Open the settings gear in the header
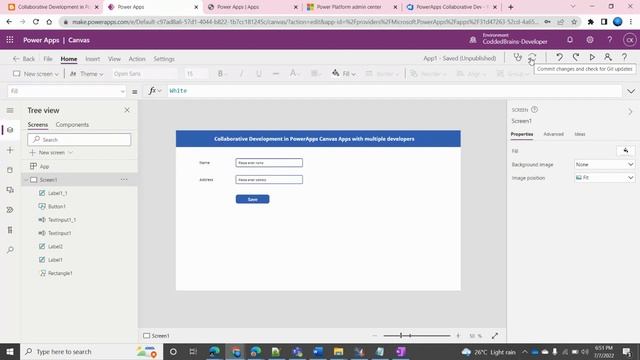The width and height of the screenshot is (640, 360). click(590, 40)
